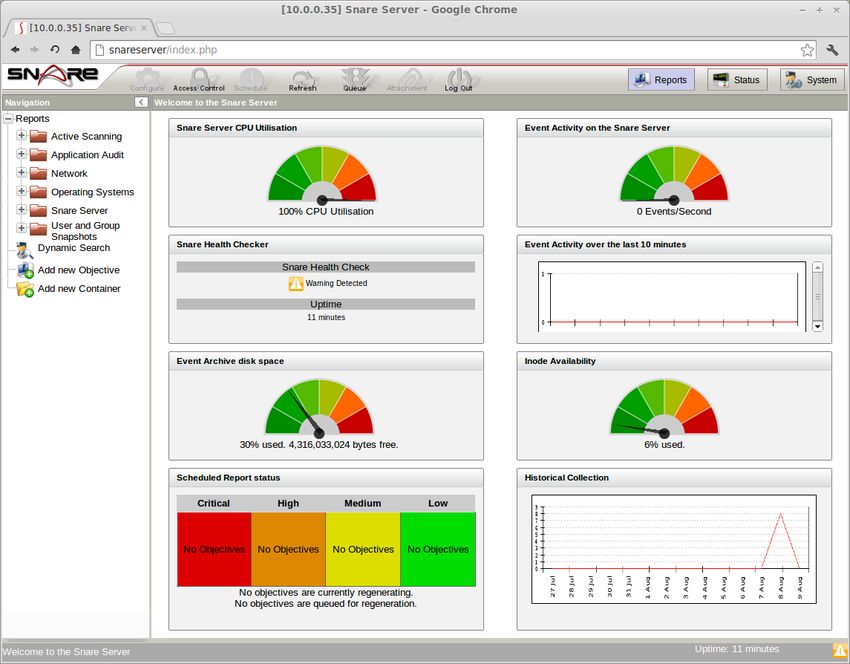Reload the page in Chrome

(x=55, y=50)
